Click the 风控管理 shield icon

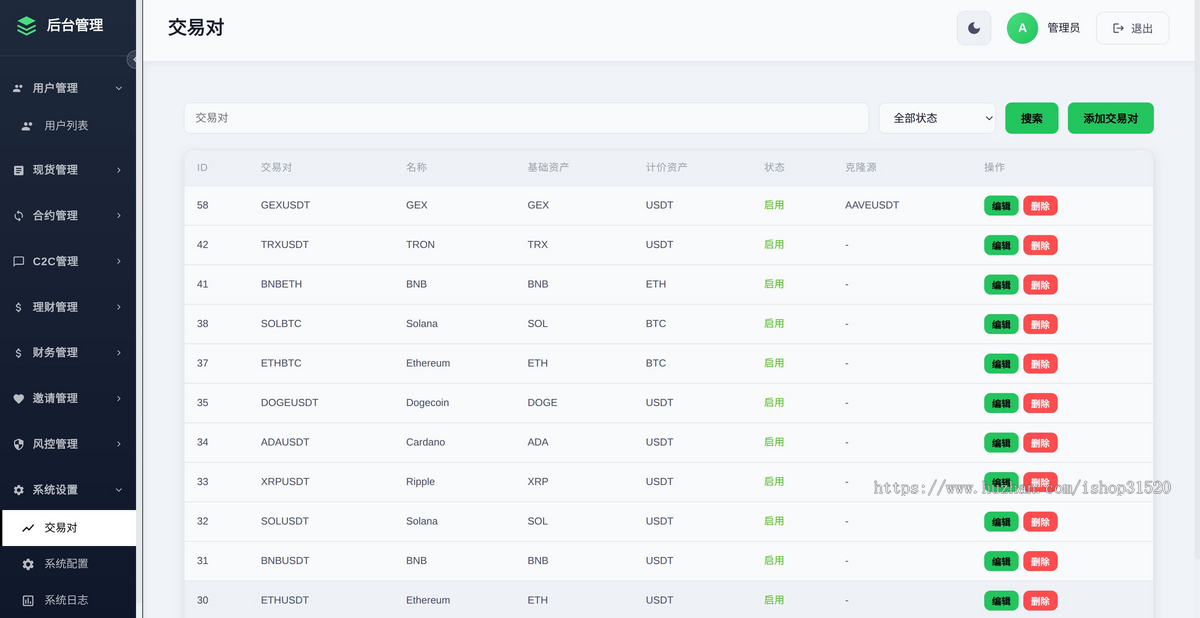(18, 444)
